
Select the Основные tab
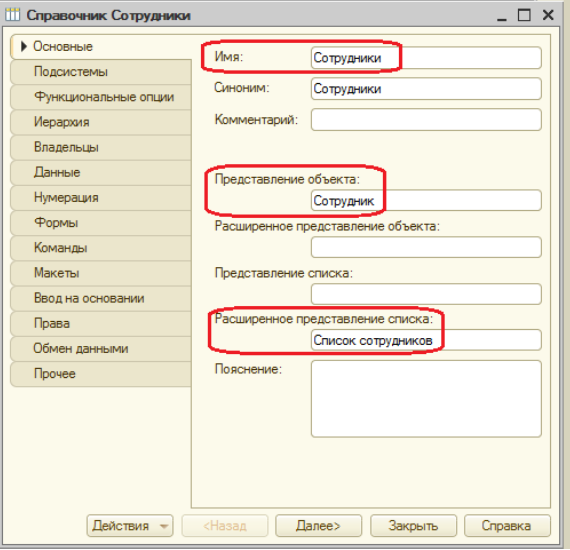click(x=101, y=47)
